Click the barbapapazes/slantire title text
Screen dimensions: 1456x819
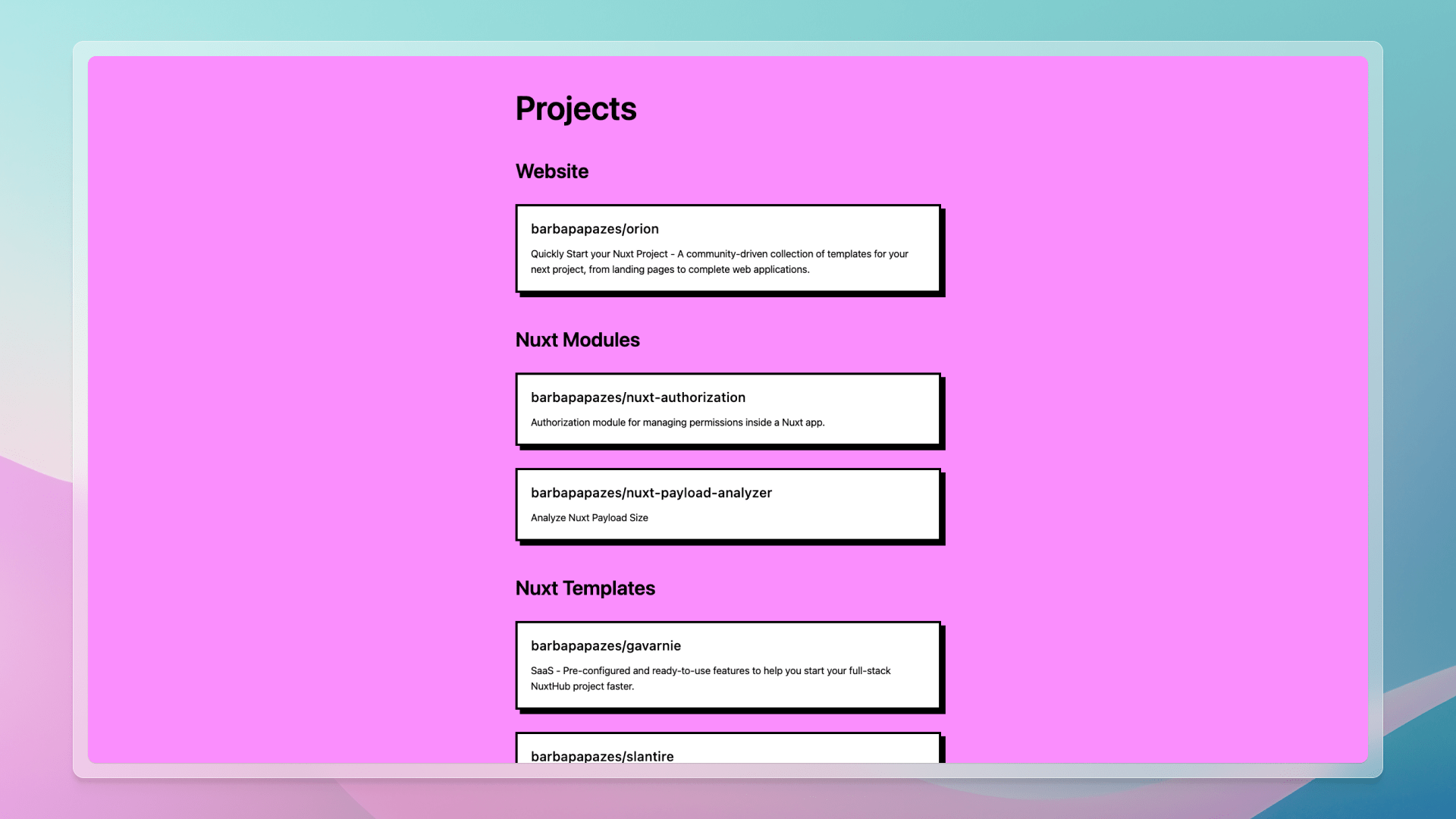601,756
